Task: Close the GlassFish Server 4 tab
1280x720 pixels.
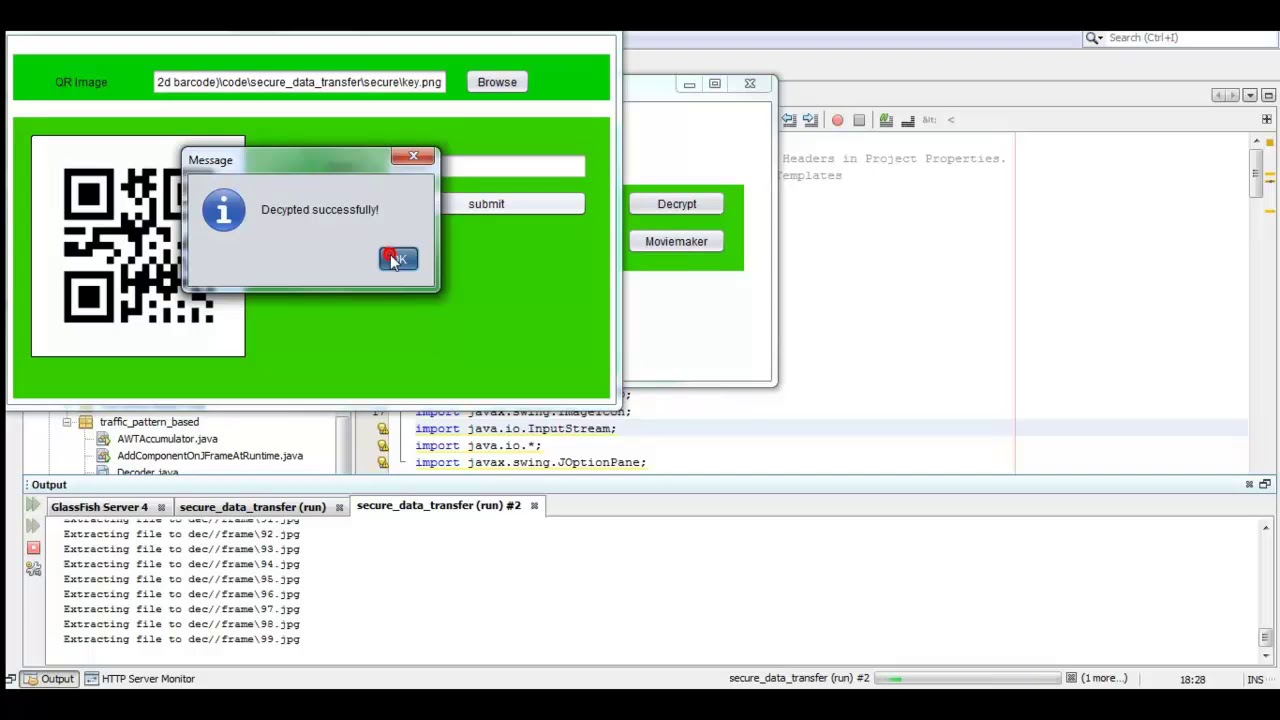Action: pos(161,507)
